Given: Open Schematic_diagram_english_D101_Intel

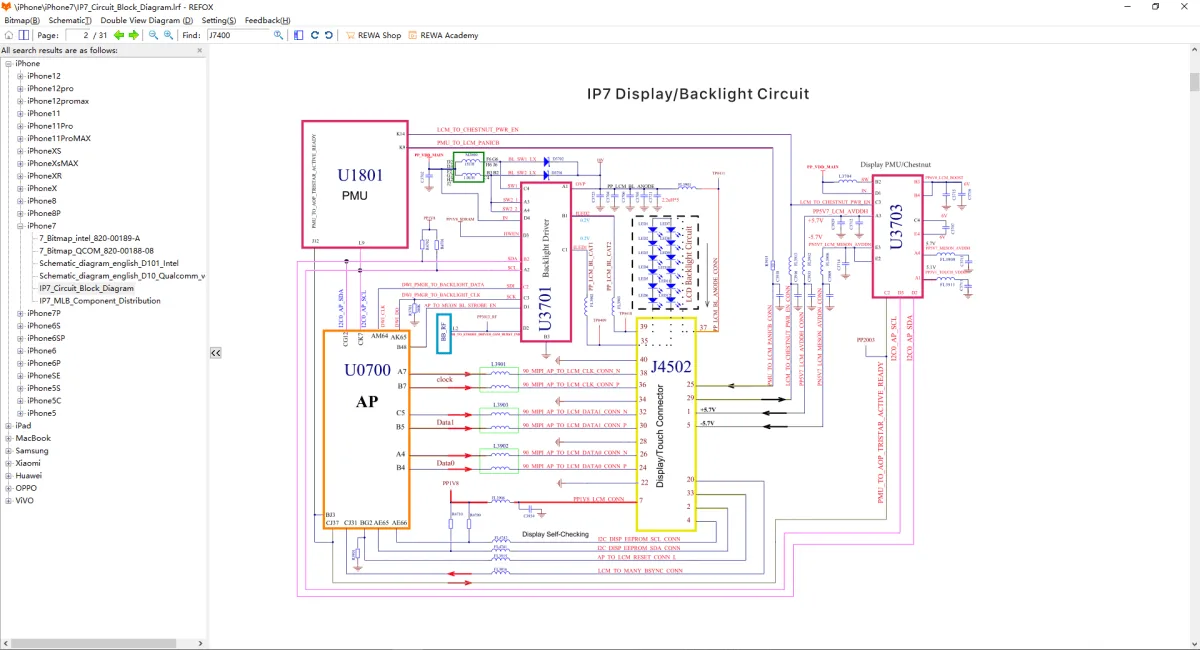Looking at the screenshot, I should tap(109, 263).
